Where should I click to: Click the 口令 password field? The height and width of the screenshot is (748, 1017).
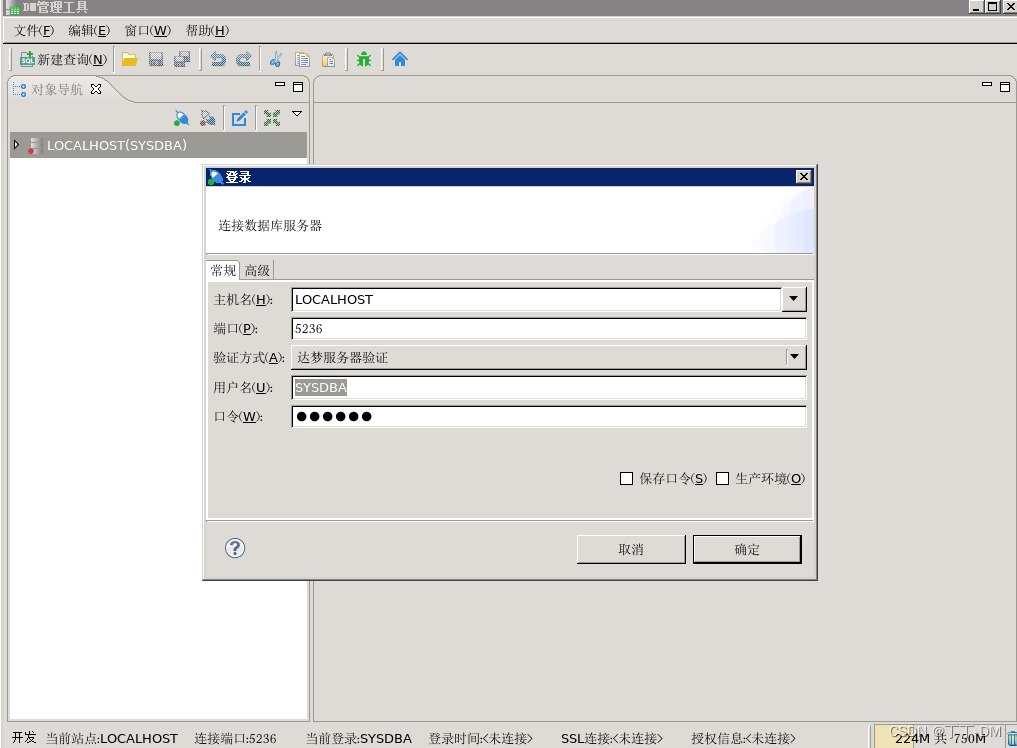coord(549,416)
